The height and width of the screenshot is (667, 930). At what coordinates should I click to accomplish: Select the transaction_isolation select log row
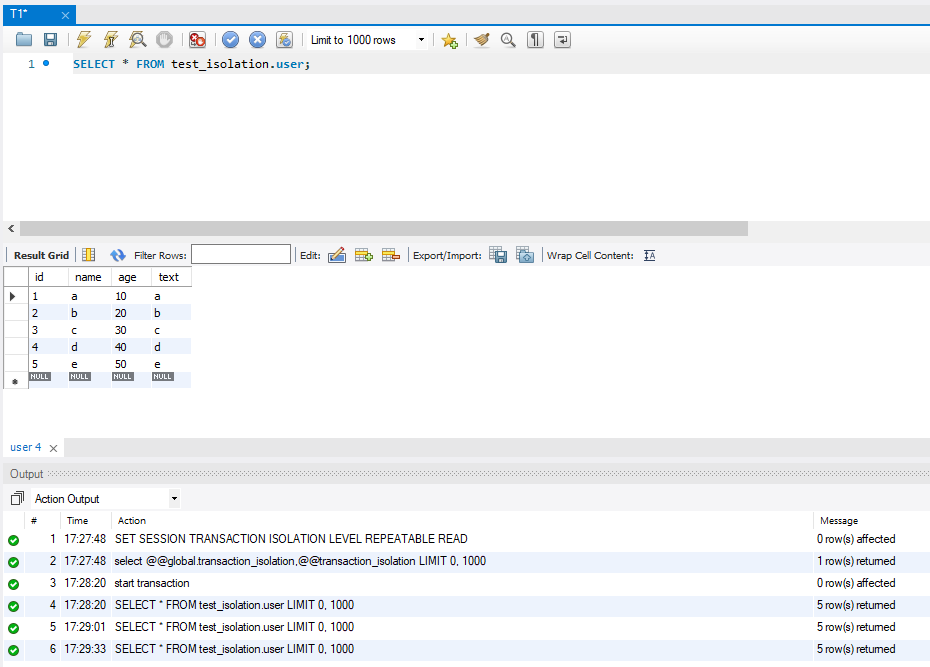click(x=466, y=561)
